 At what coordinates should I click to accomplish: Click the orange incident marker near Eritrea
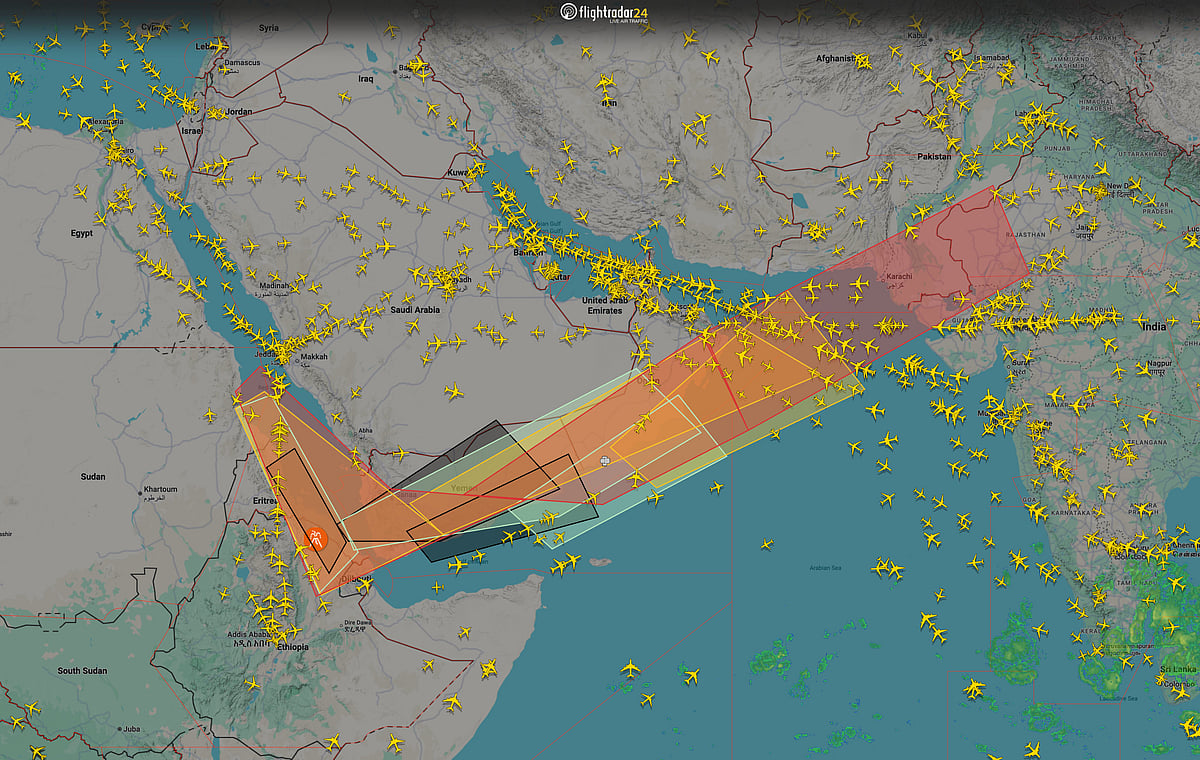click(316, 538)
